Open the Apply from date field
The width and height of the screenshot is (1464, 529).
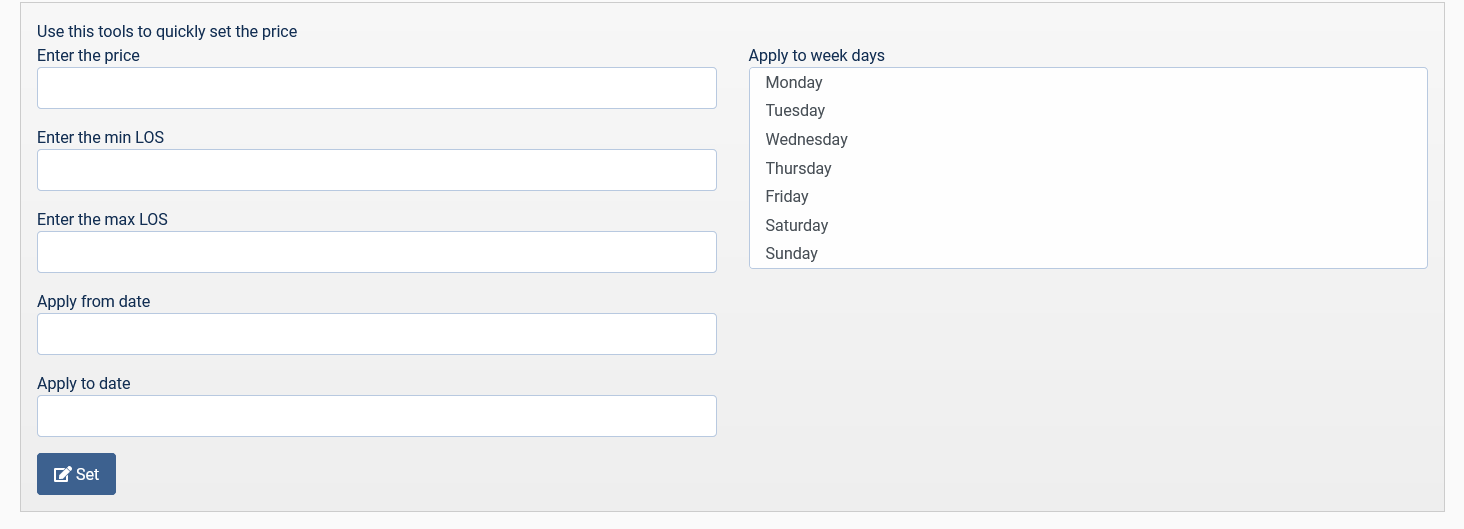click(376, 334)
